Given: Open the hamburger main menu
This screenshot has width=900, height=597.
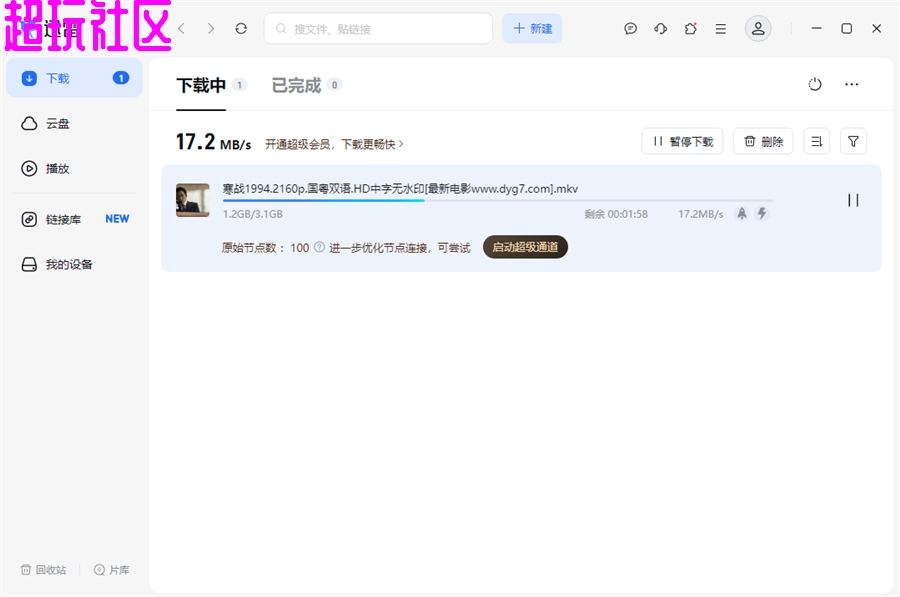Looking at the screenshot, I should [x=720, y=28].
